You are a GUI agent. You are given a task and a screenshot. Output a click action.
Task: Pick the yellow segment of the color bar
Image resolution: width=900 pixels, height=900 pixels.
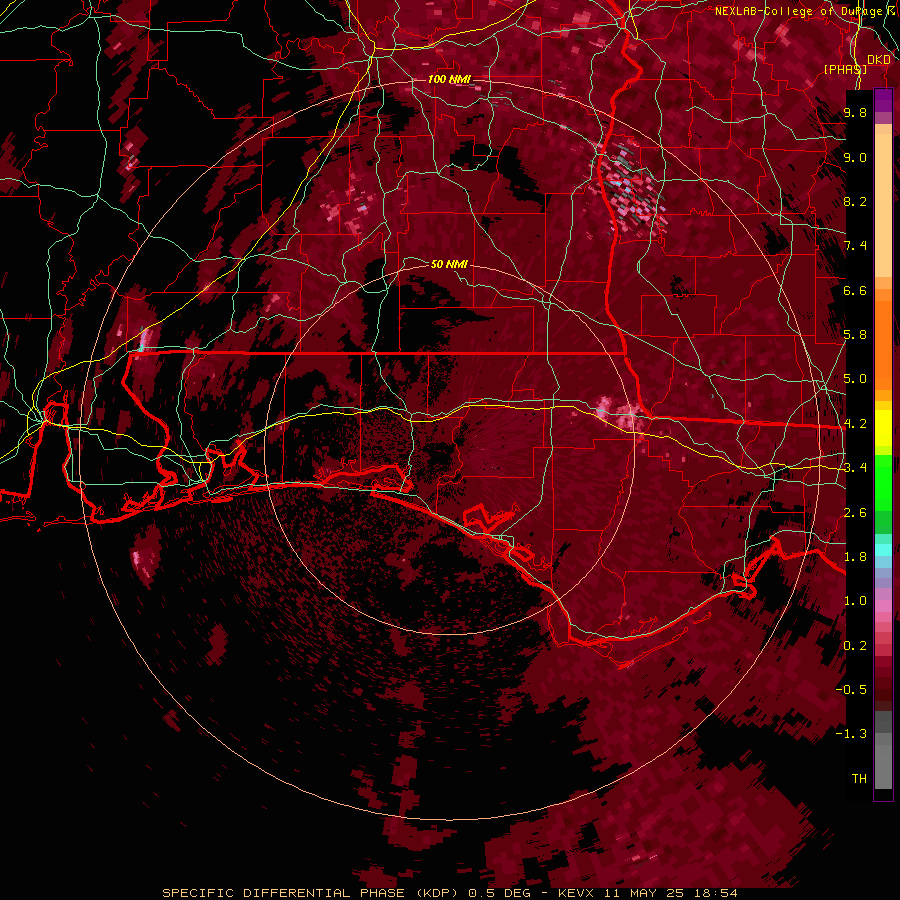(883, 428)
